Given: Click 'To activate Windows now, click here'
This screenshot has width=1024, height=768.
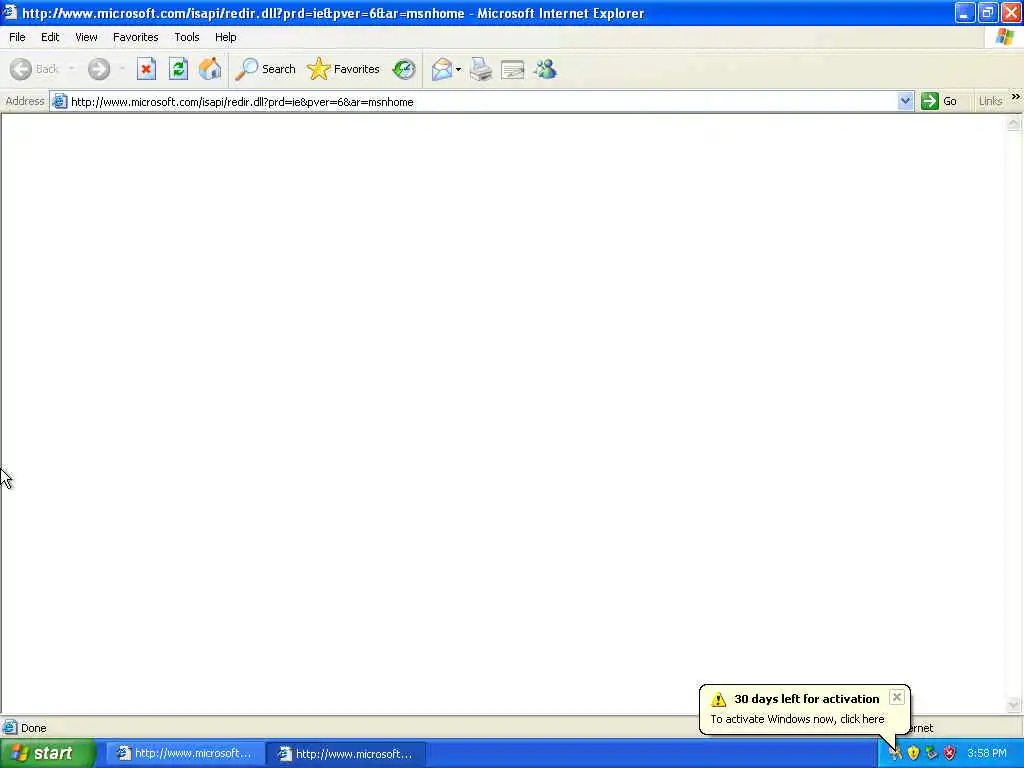Looking at the screenshot, I should 797,719.
